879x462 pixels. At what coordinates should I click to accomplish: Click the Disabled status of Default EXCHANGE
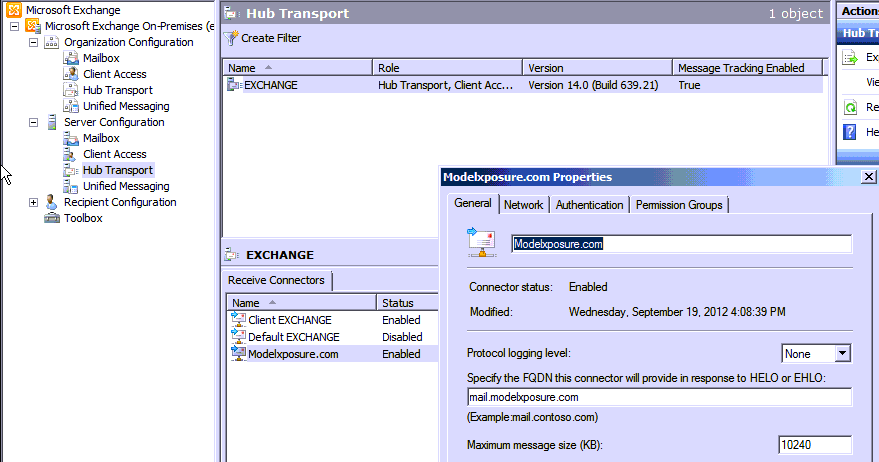click(x=402, y=337)
